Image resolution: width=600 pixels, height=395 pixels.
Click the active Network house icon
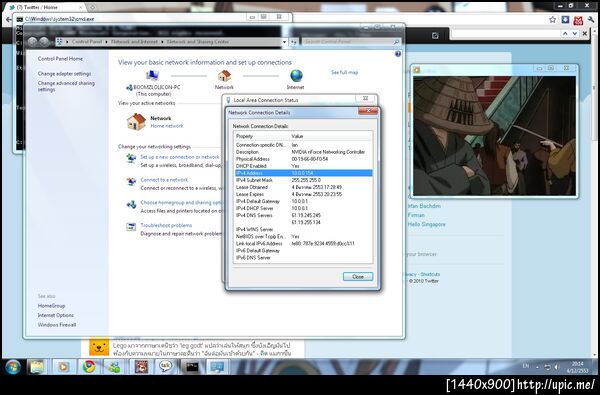[136, 122]
